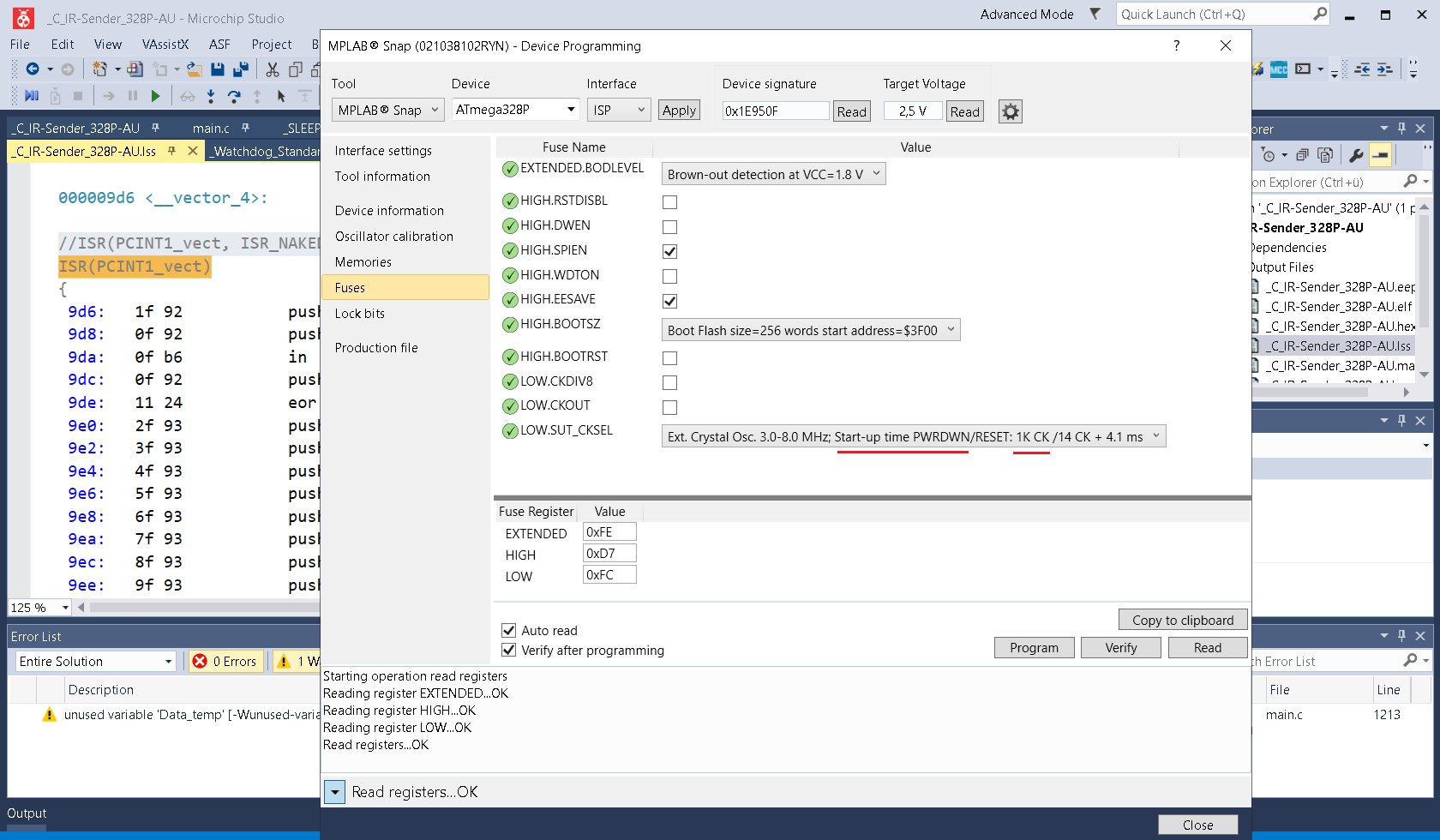The height and width of the screenshot is (840, 1440).
Task: Click the Save All icon
Action: tap(241, 69)
